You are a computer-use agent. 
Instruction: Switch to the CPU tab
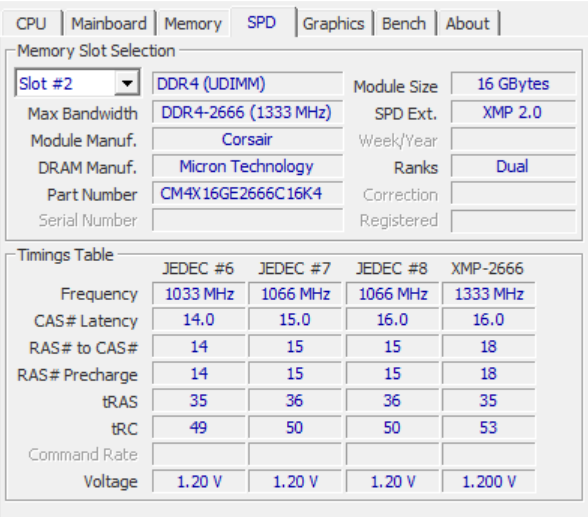tap(32, 24)
